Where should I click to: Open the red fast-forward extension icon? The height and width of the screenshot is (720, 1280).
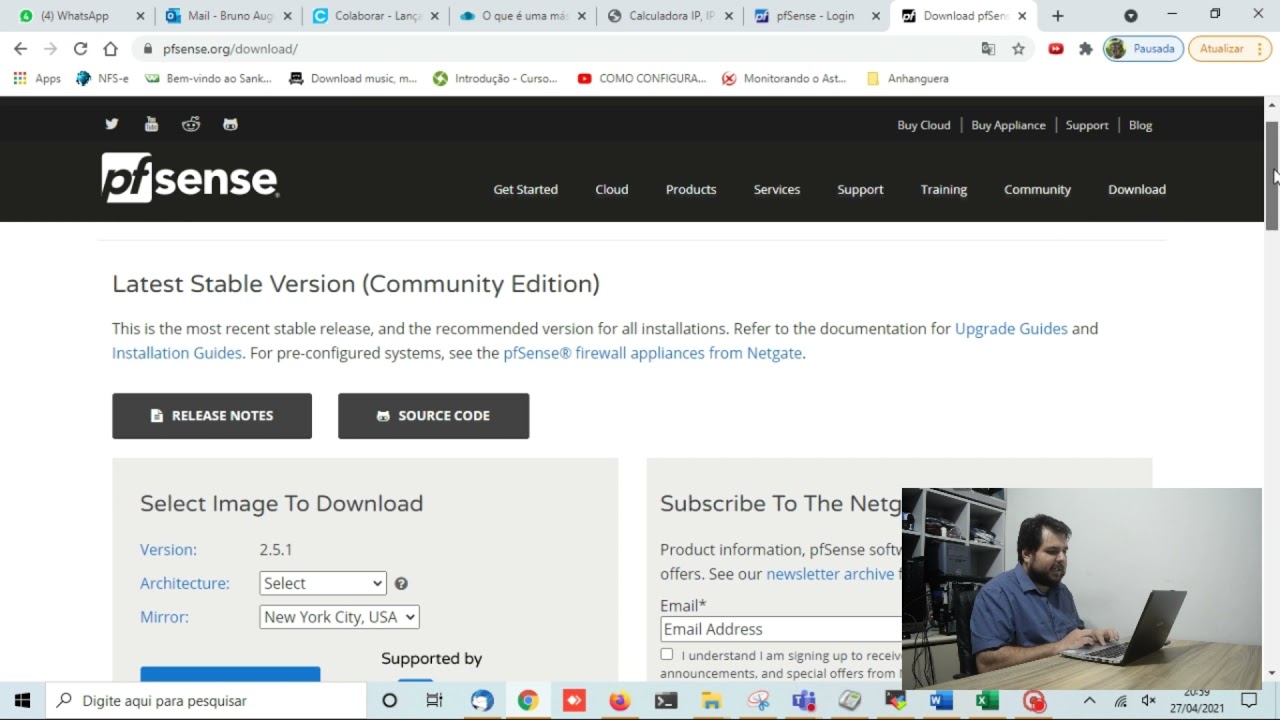click(1056, 48)
